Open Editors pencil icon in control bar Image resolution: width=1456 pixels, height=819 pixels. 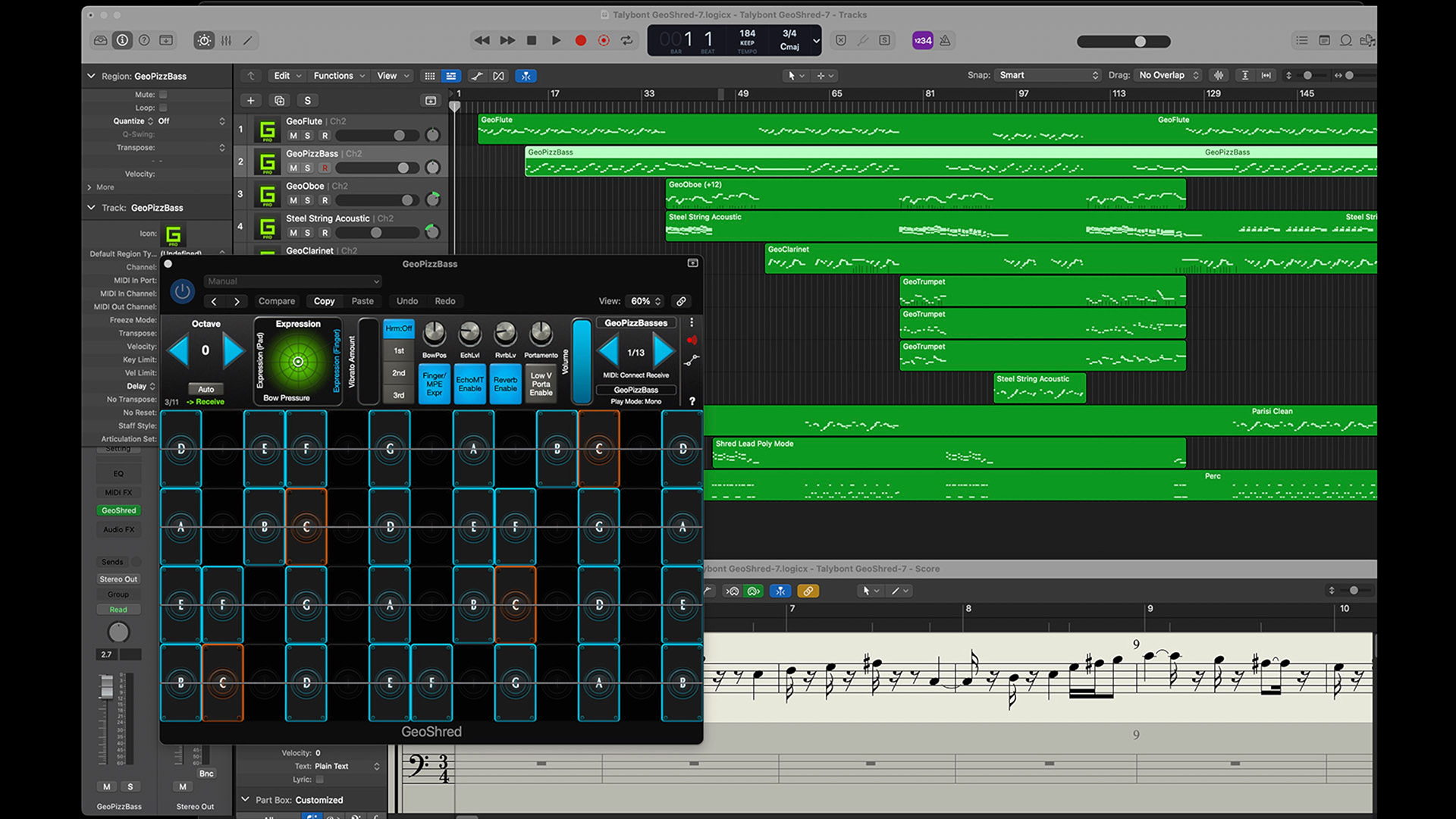(x=247, y=40)
